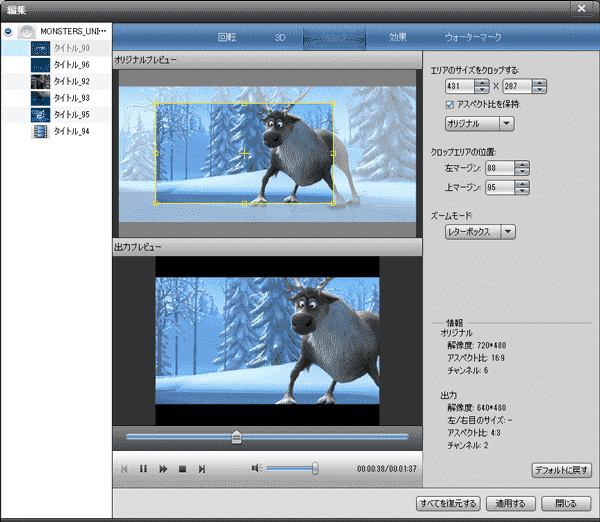Click the bottom-right crop handle
600x522 pixels.
coord(333,203)
